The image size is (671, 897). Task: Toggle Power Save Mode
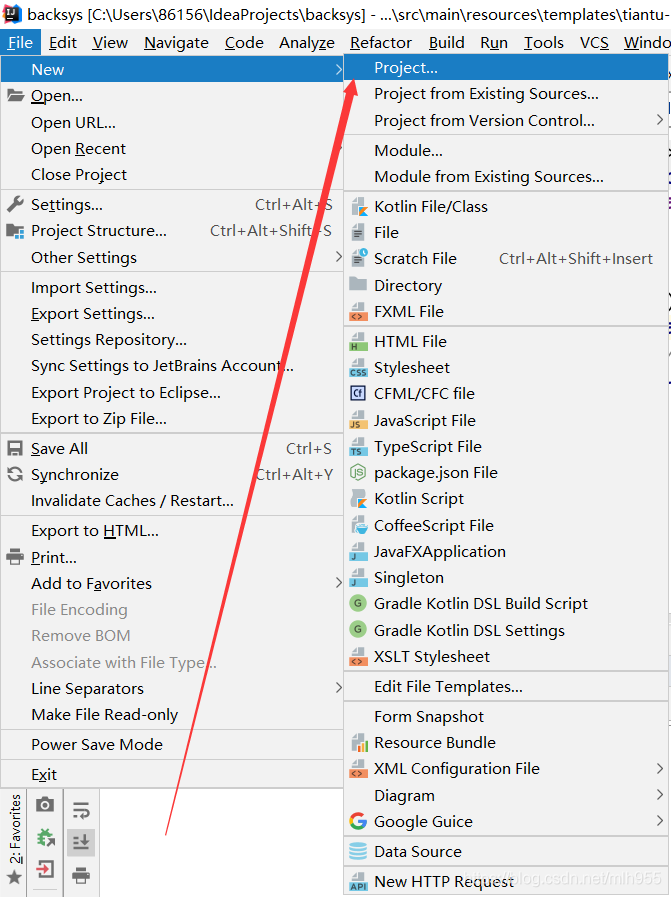click(172, 744)
